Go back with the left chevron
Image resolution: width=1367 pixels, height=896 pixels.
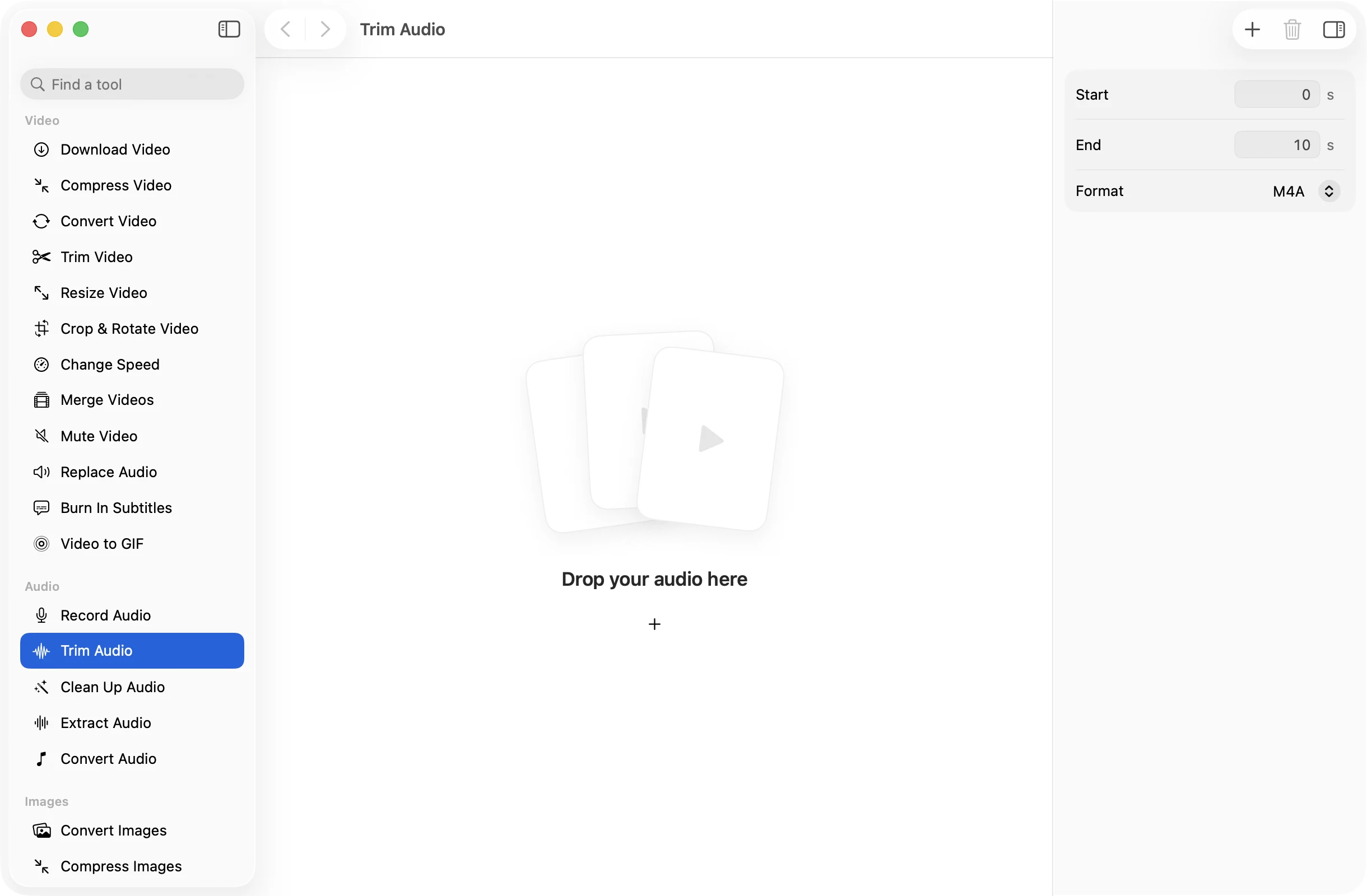point(286,29)
